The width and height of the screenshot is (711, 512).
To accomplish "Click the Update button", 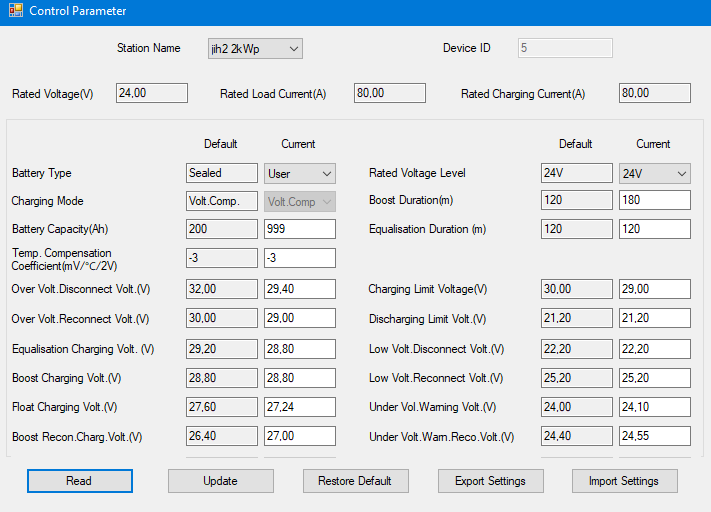I will (220, 481).
